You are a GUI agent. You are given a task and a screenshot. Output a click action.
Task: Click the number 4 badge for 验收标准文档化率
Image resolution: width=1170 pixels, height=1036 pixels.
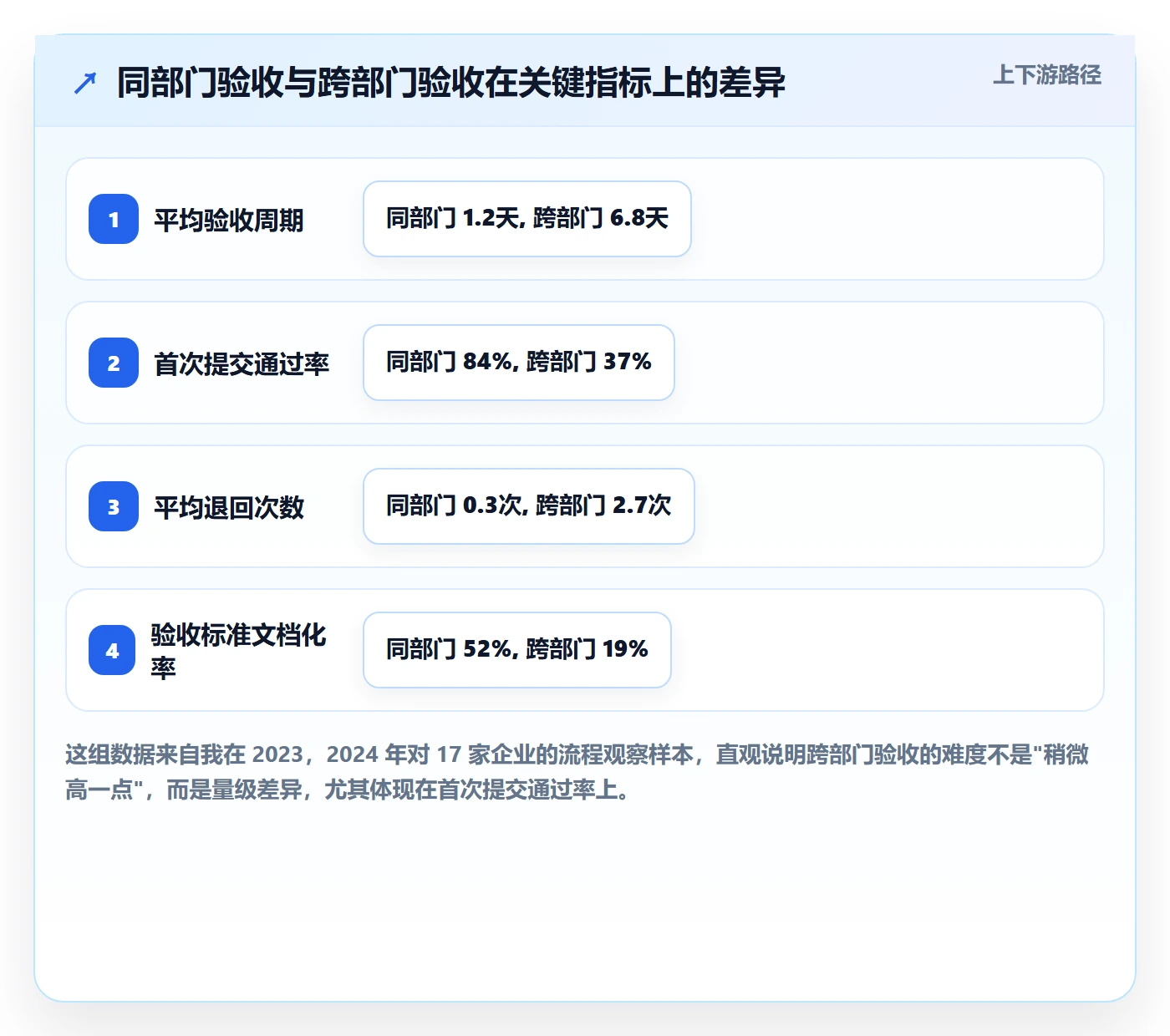coord(112,650)
